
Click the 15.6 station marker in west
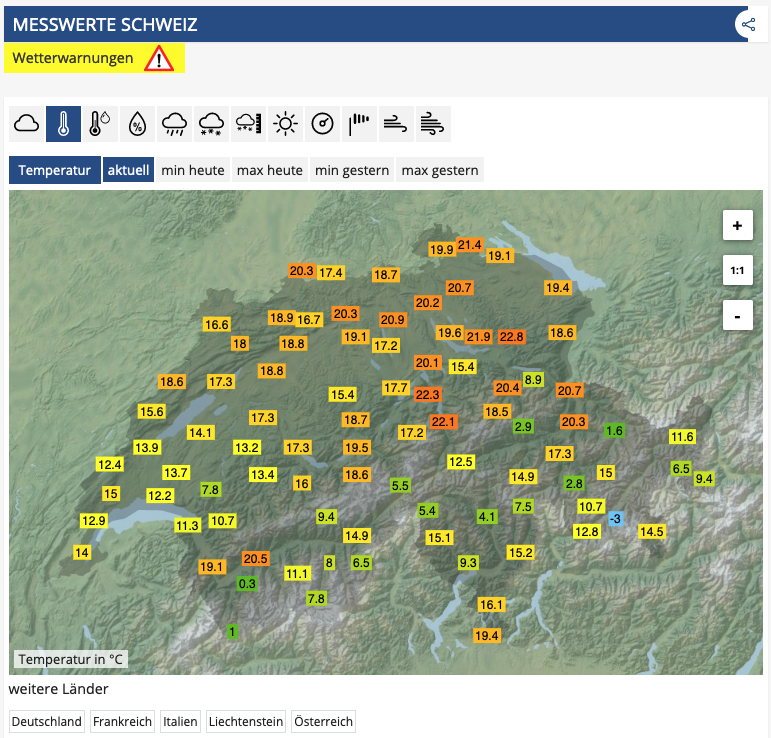click(151, 412)
